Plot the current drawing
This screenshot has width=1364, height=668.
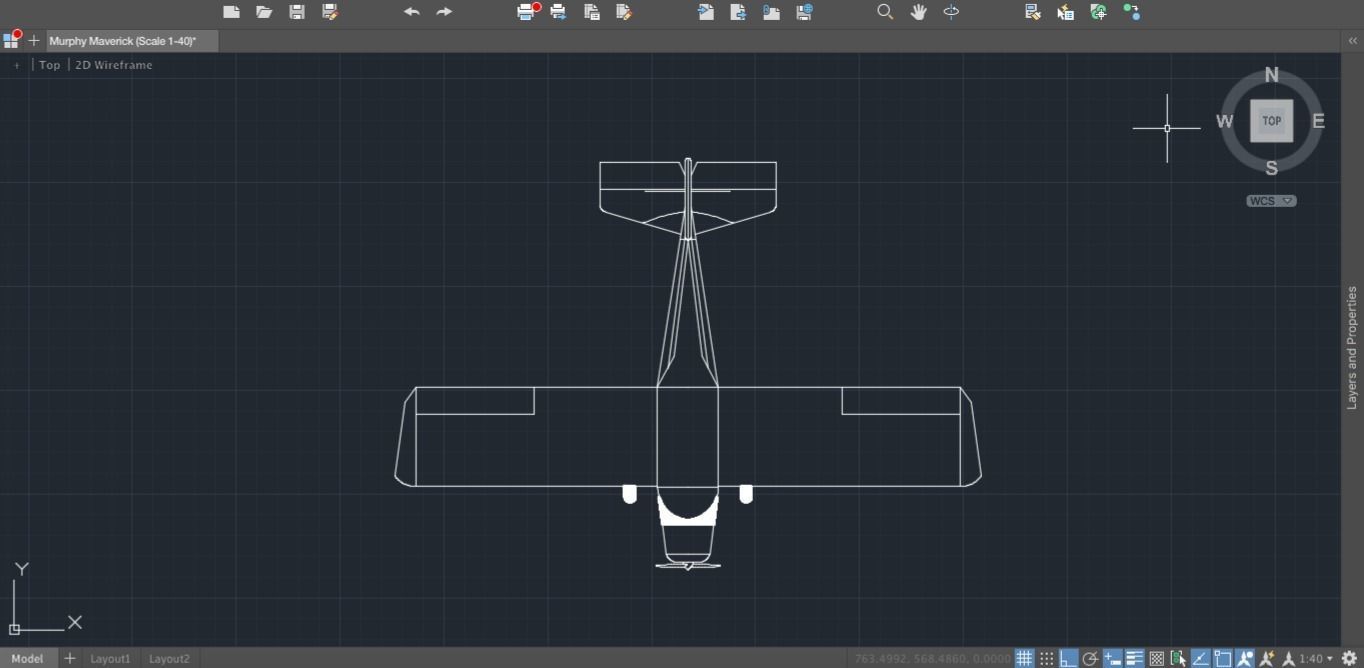point(527,12)
